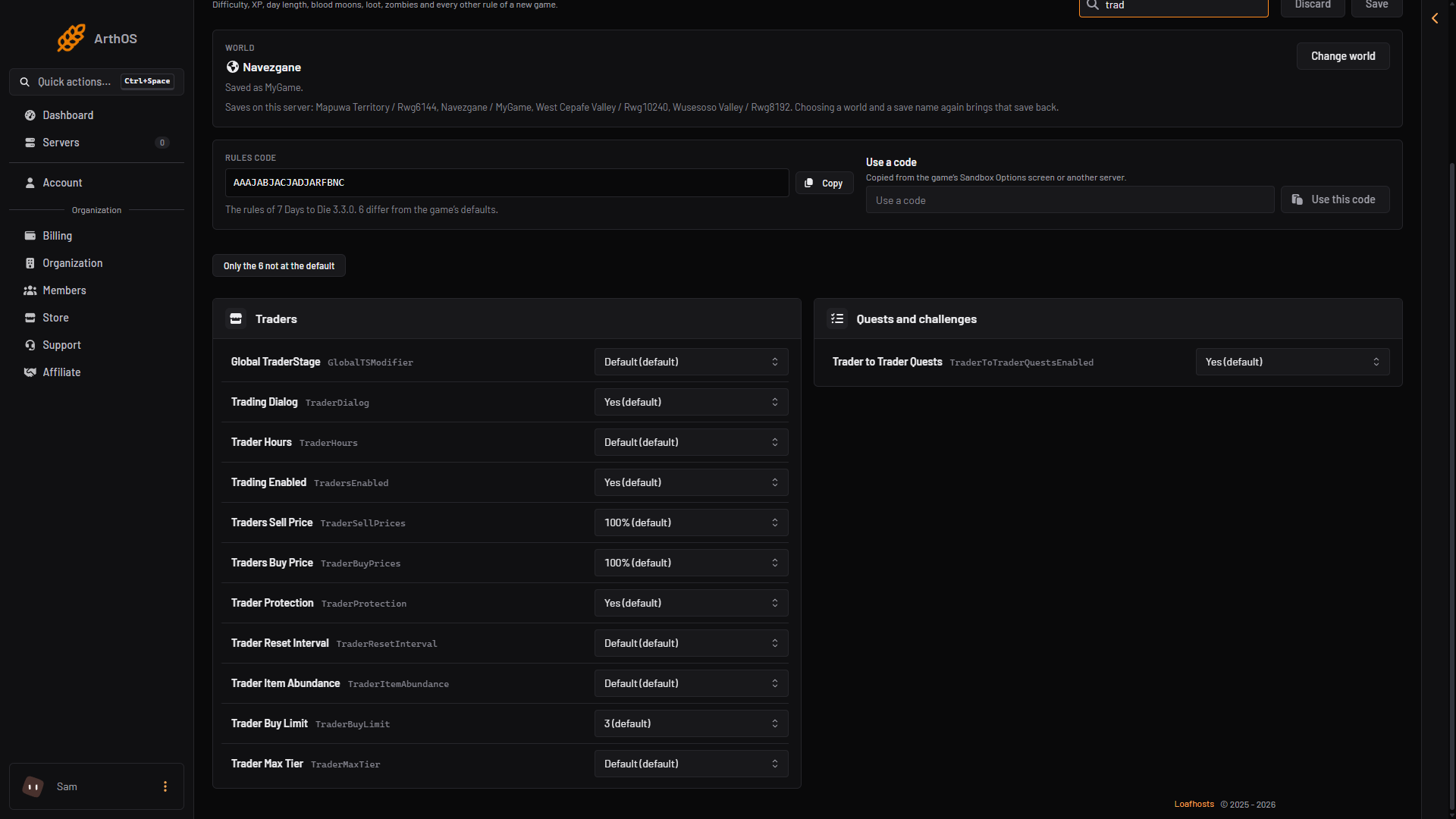Image resolution: width=1456 pixels, height=819 pixels.
Task: Click the globe icon beside Navezgane
Action: coord(233,67)
